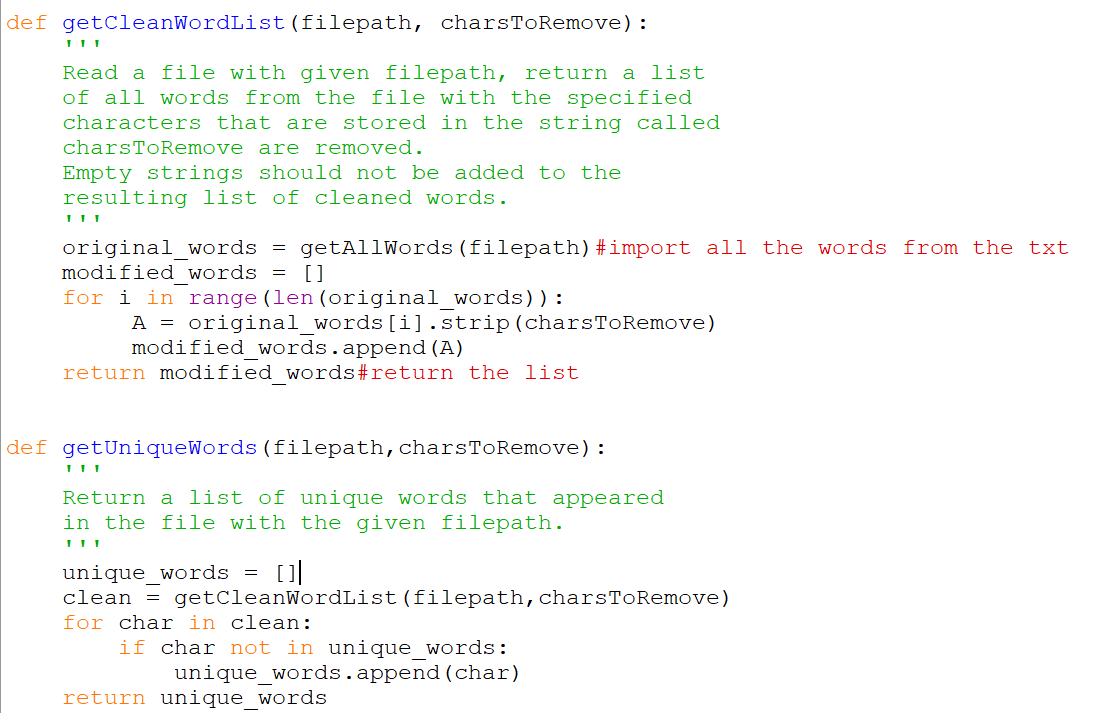Click docstring line 'charsToRemove are removed.'
This screenshot has height=713, width=1119.
pyautogui.click(x=243, y=148)
